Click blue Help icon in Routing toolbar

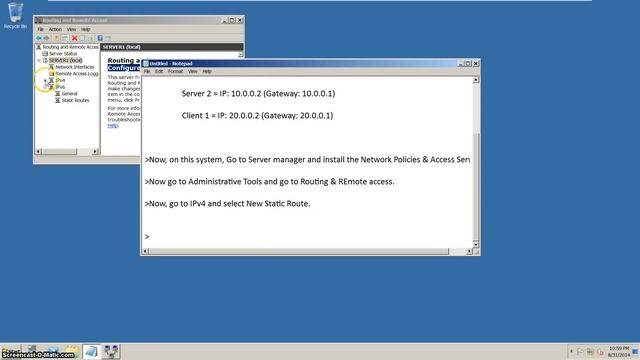pyautogui.click(x=100, y=38)
